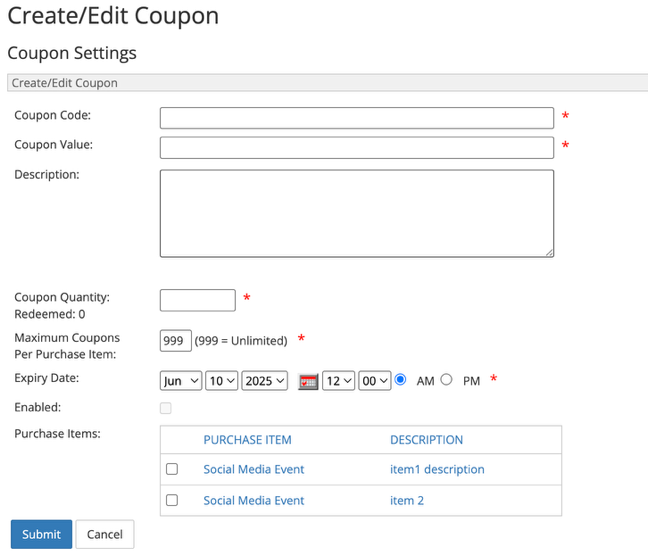Sort by DESCRIPTION column header
This screenshot has width=648, height=556.
click(426, 440)
